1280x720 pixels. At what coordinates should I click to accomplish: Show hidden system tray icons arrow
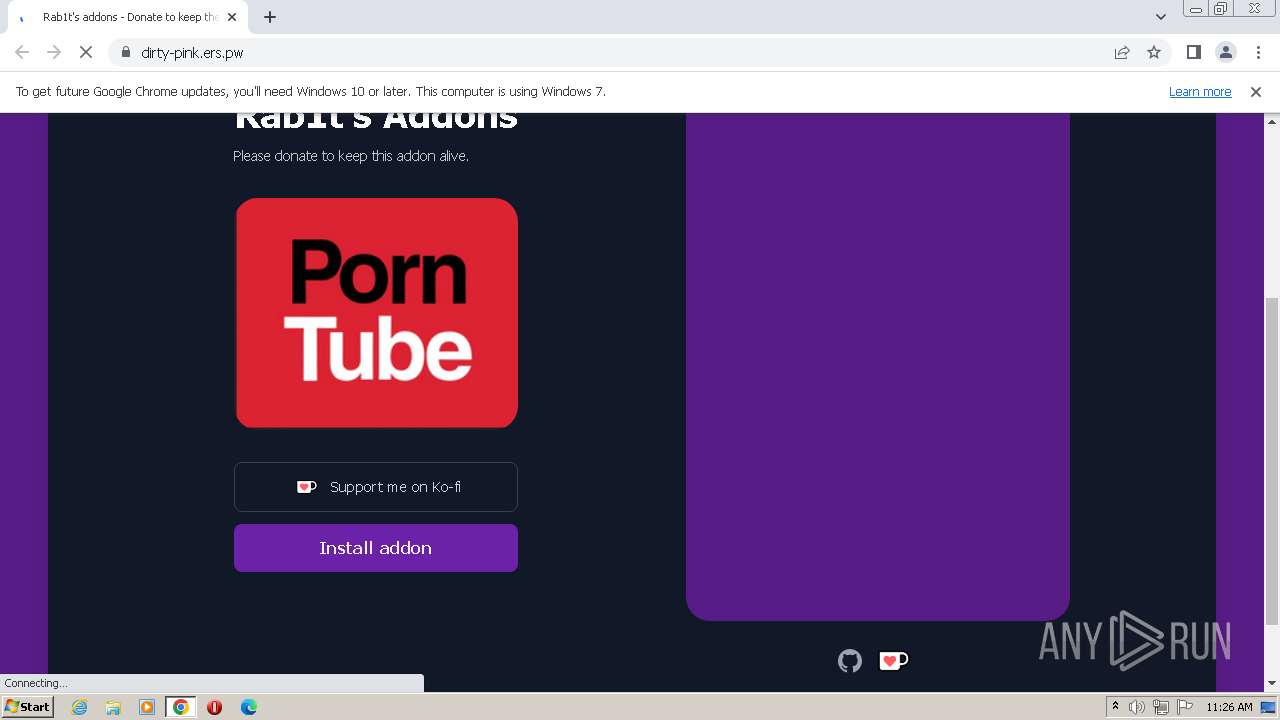1115,707
